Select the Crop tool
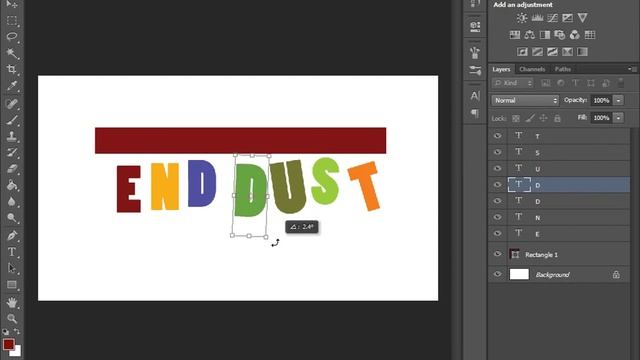This screenshot has width=640, height=360. (11, 69)
